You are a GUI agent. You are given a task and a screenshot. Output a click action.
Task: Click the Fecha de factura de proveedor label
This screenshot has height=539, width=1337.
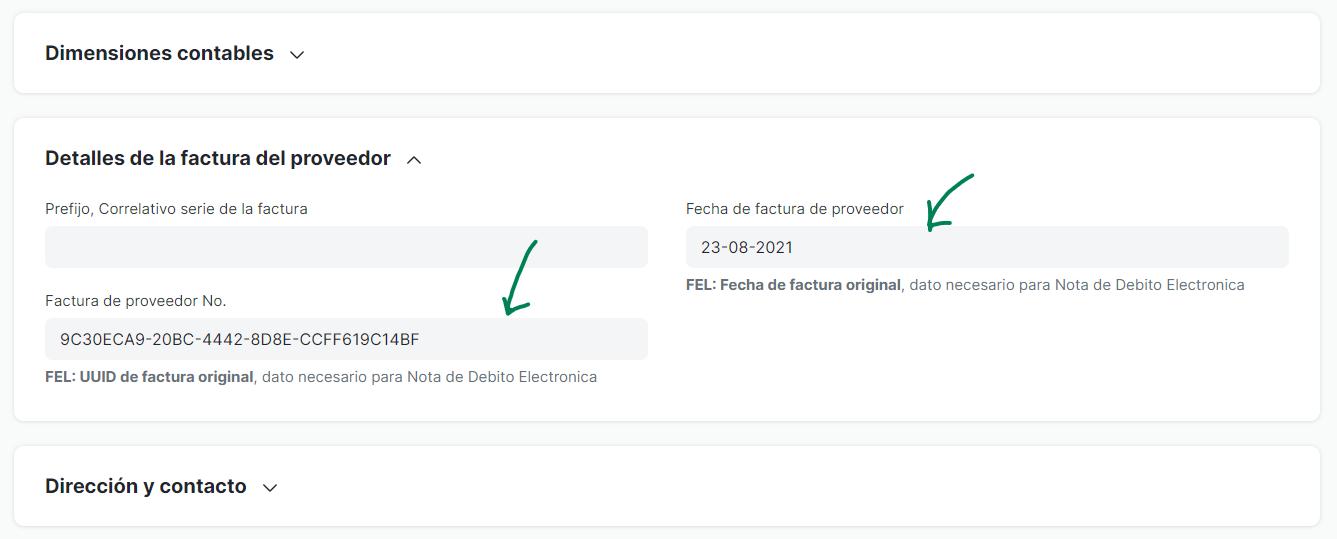(795, 209)
